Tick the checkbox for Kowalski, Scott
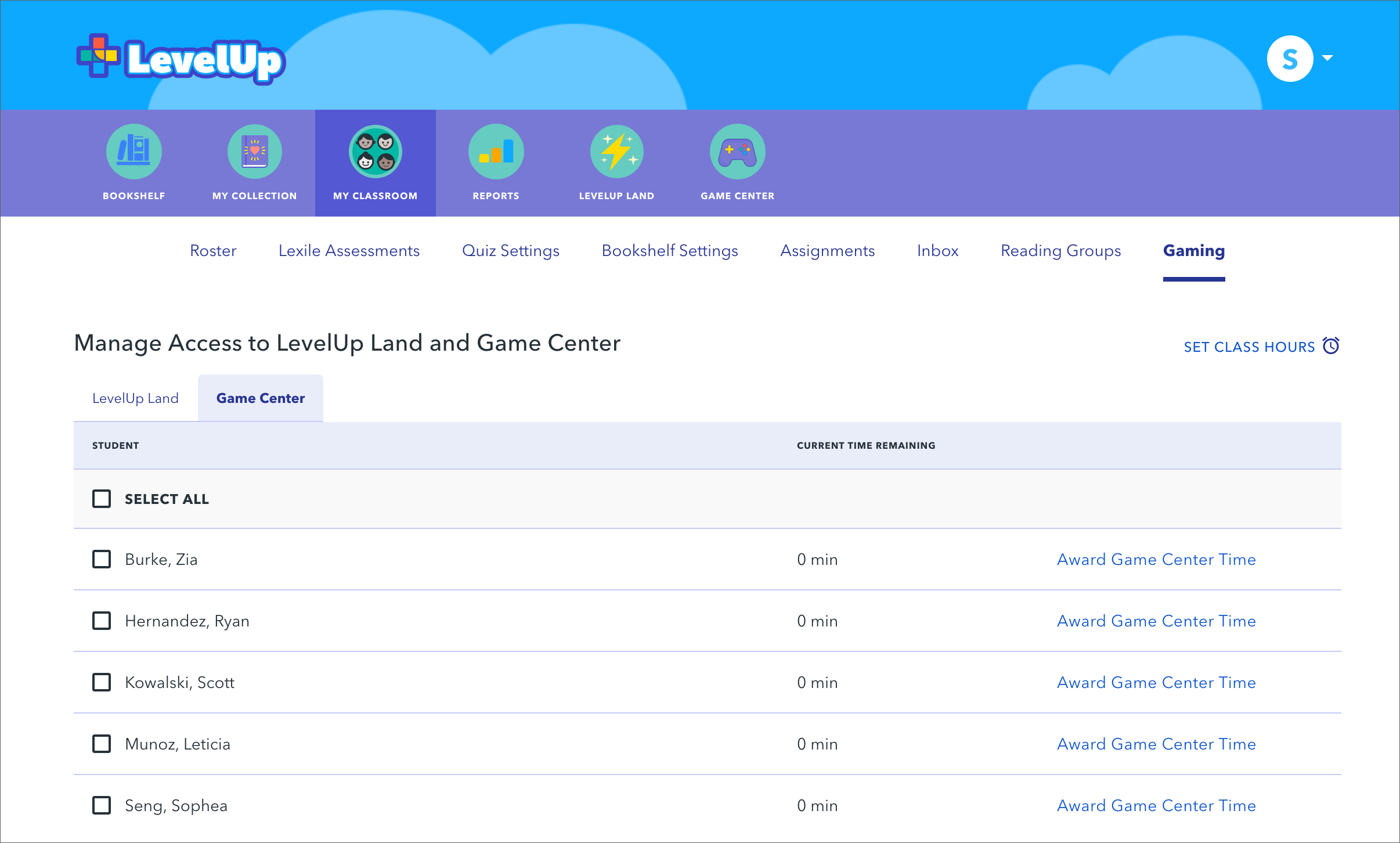 click(x=102, y=682)
